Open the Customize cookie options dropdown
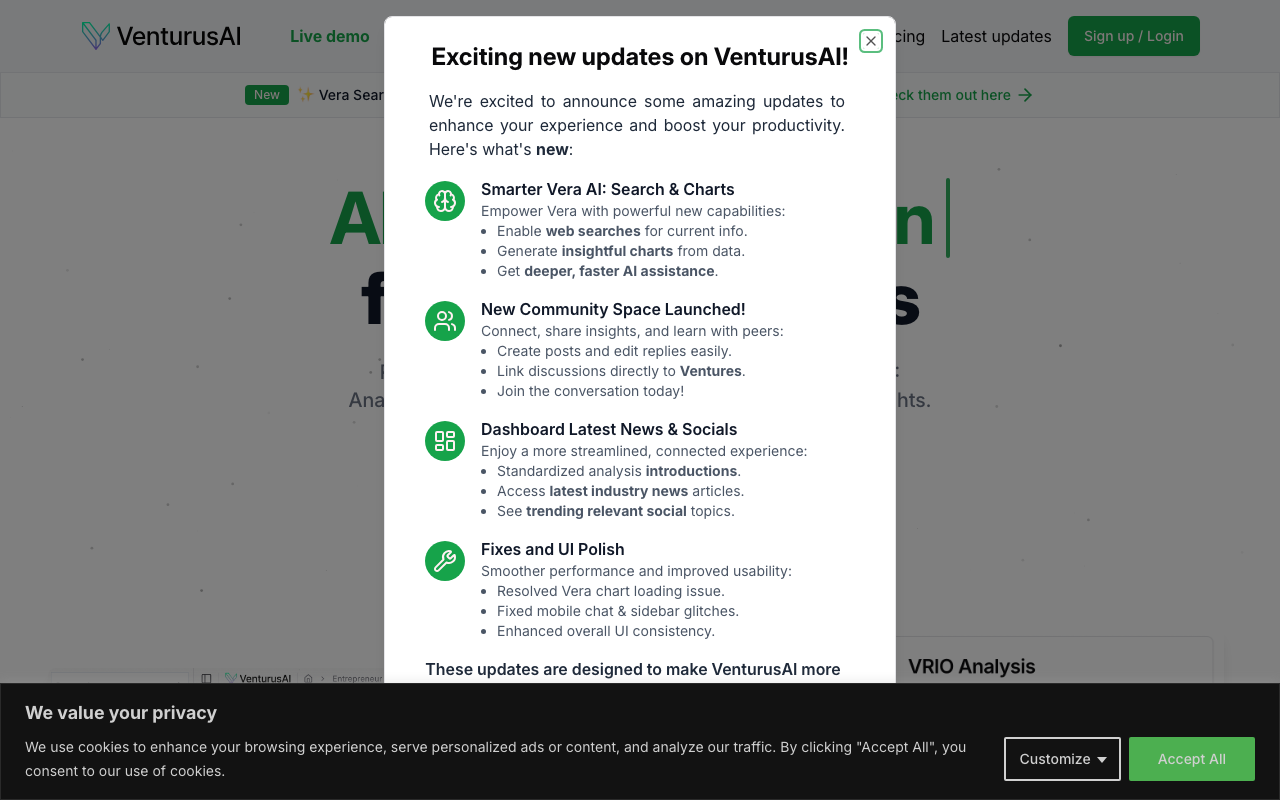This screenshot has width=1280, height=800. point(1062,759)
